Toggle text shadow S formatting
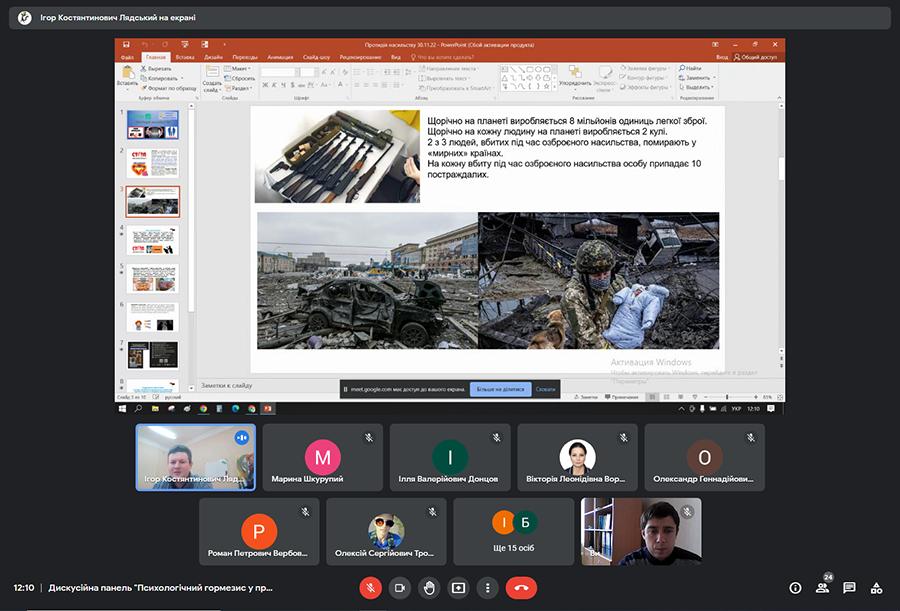The height and width of the screenshot is (611, 900). coord(292,85)
